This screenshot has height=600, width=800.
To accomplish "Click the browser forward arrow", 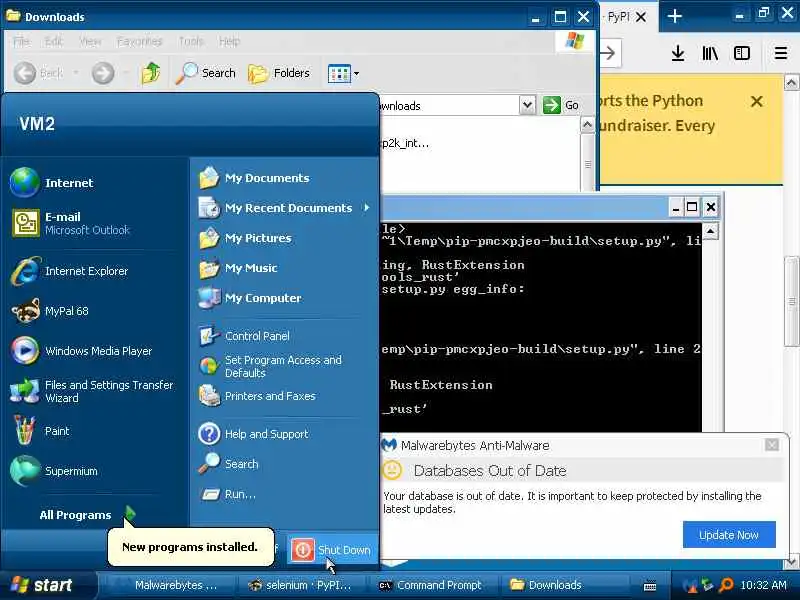I will [608, 53].
